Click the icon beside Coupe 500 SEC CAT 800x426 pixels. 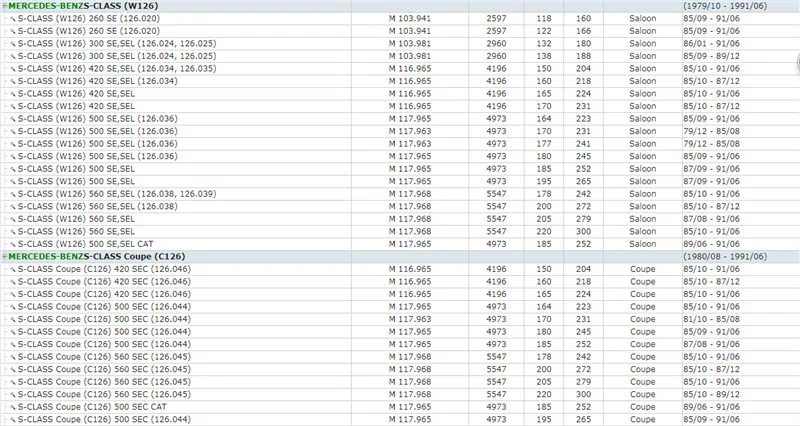click(x=13, y=407)
